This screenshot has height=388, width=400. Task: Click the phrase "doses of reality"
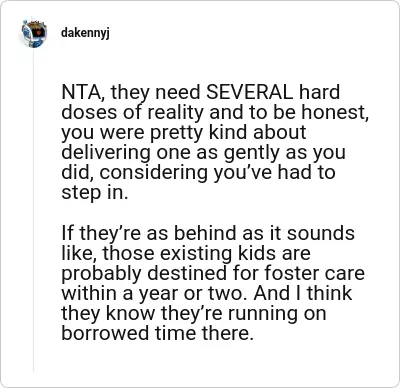pos(132,113)
